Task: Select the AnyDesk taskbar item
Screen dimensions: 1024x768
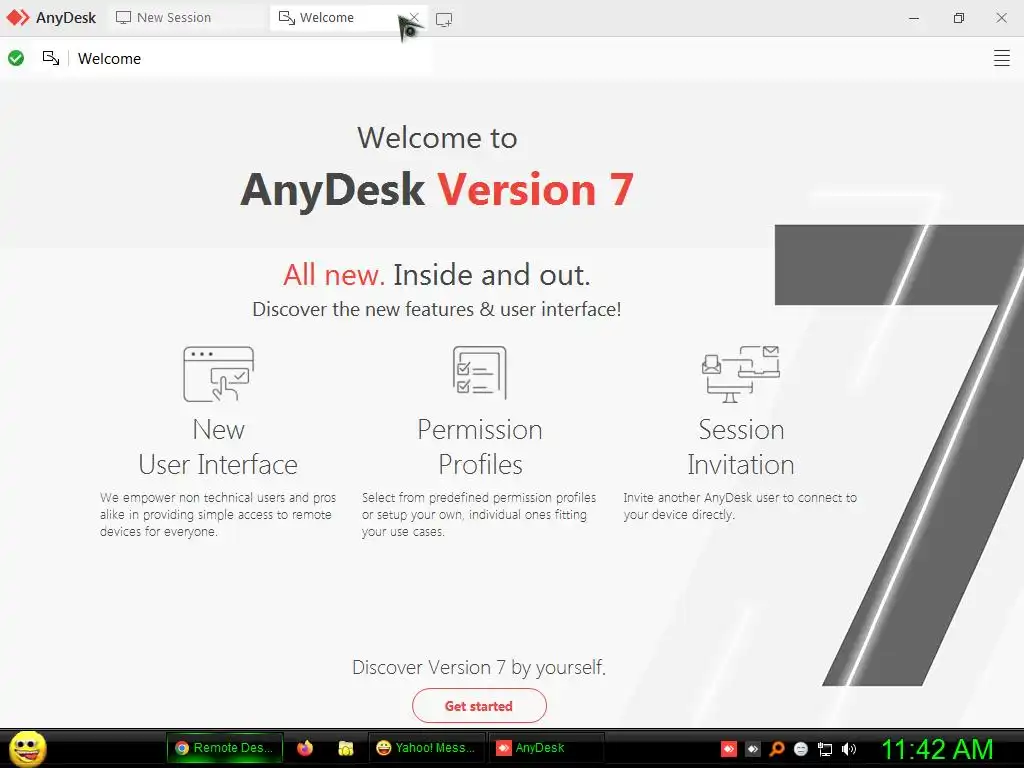Action: [x=546, y=748]
